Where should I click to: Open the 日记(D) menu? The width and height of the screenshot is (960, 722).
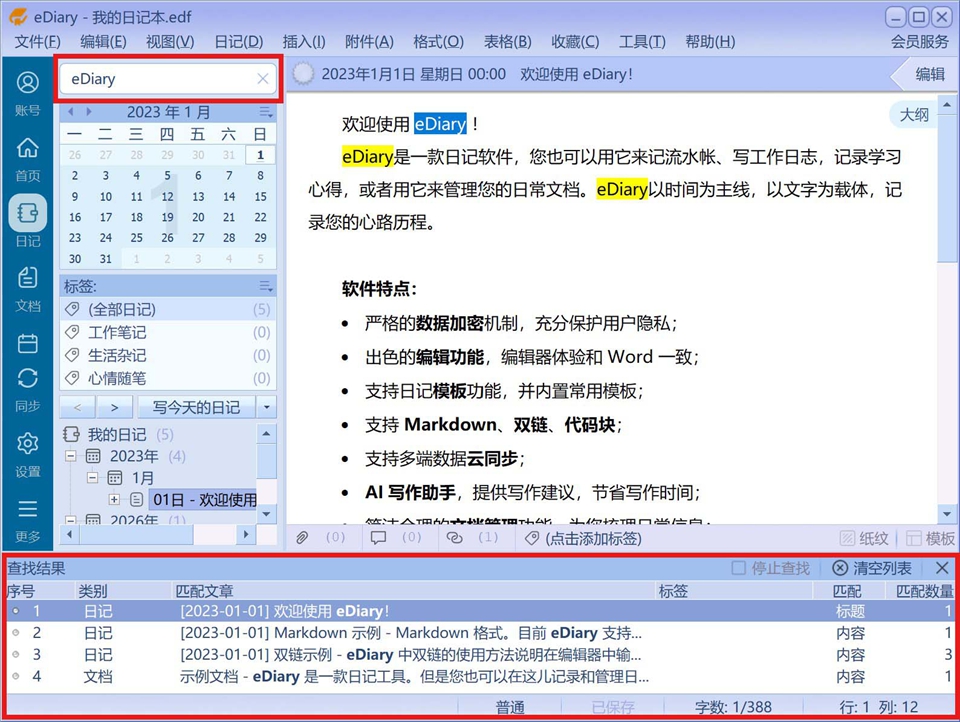[238, 42]
